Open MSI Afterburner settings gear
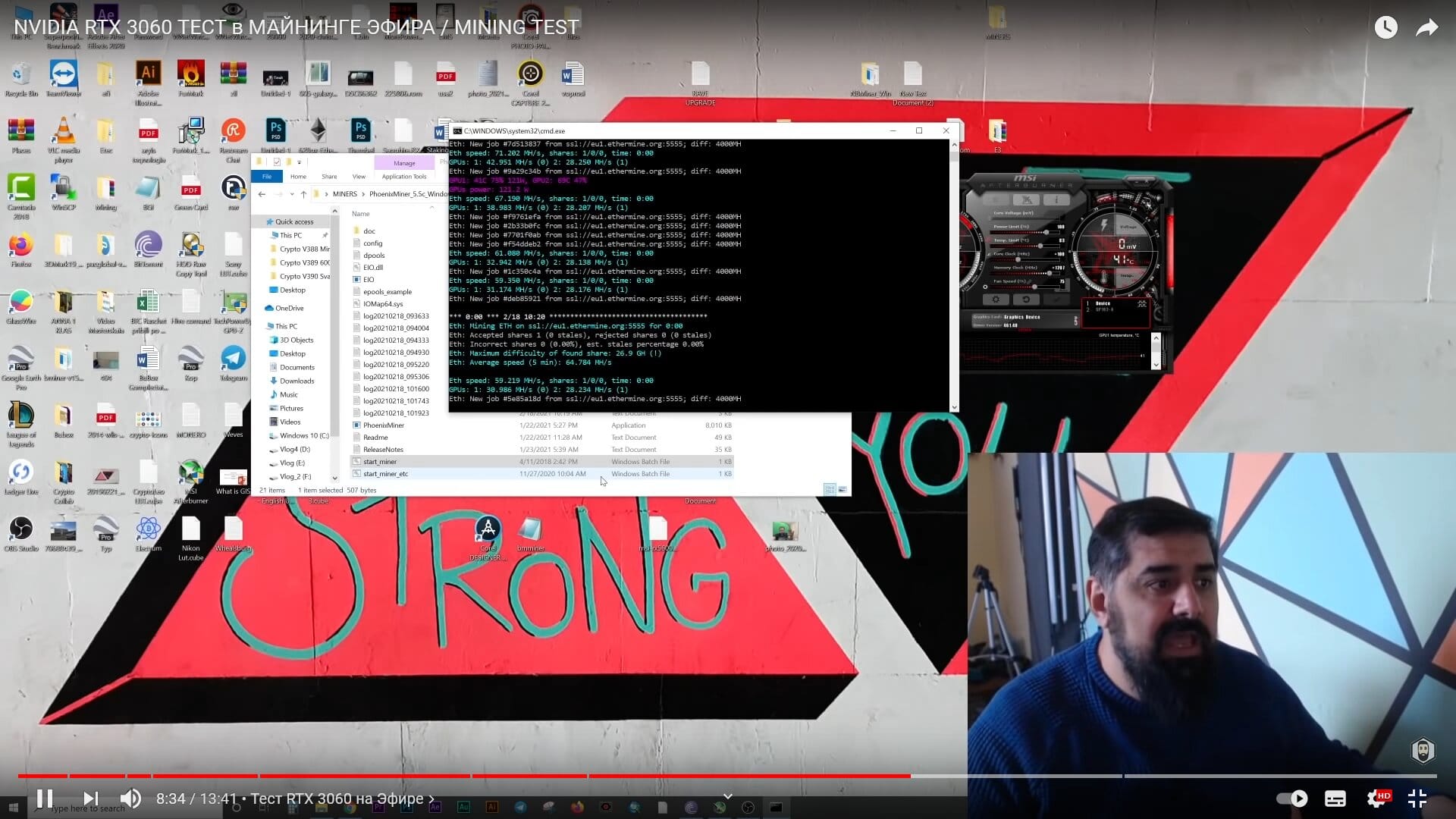This screenshot has width=1456, height=819. click(x=996, y=299)
